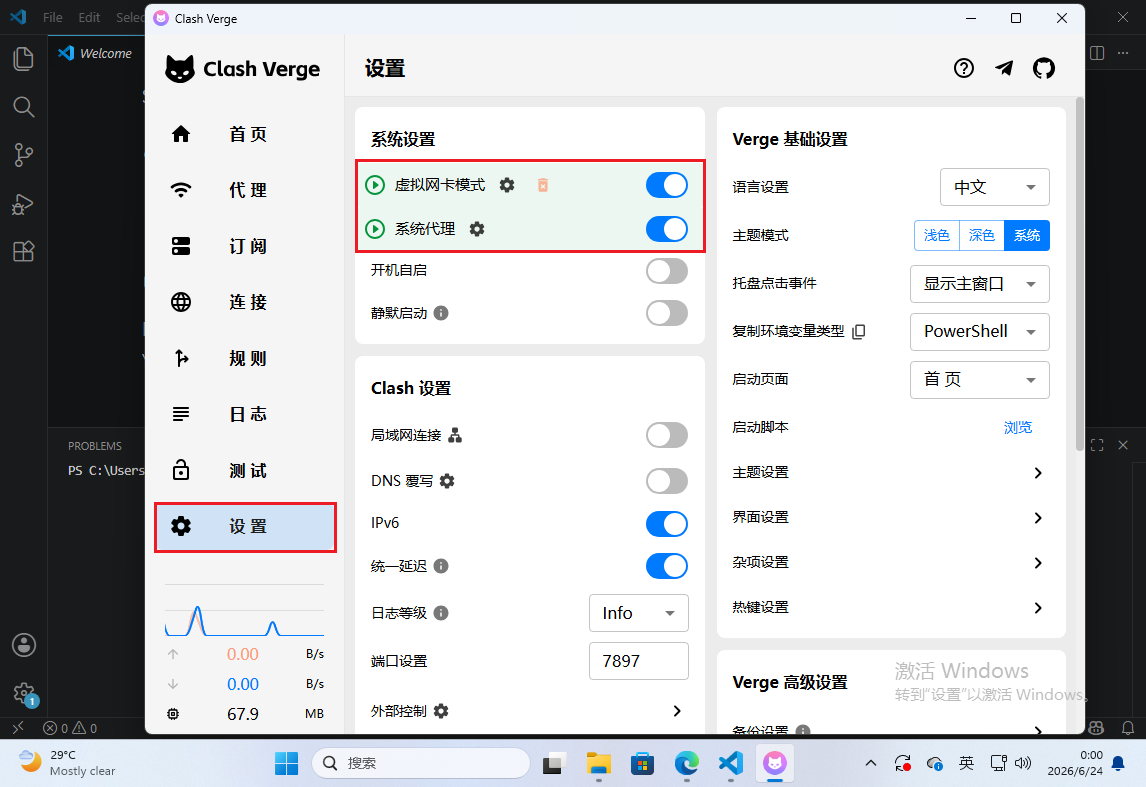Click the settings page vertical scrollbar
This screenshot has height=787, width=1146.
(1079, 274)
